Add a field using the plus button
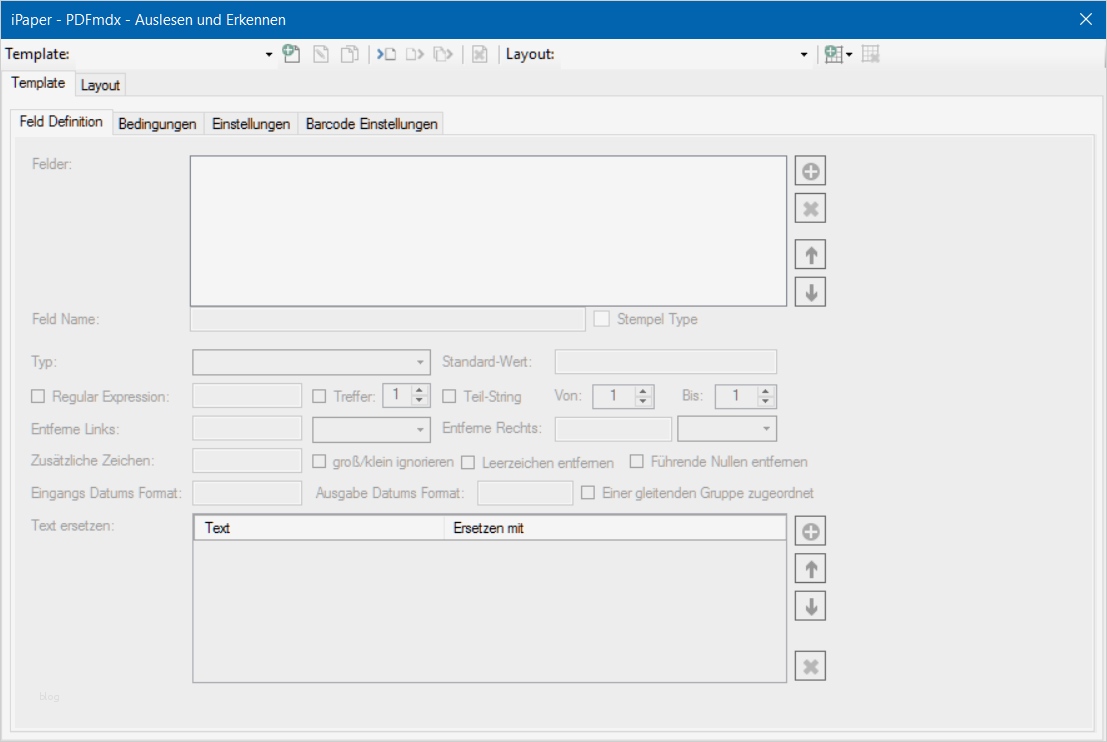This screenshot has width=1107, height=742. pos(810,170)
